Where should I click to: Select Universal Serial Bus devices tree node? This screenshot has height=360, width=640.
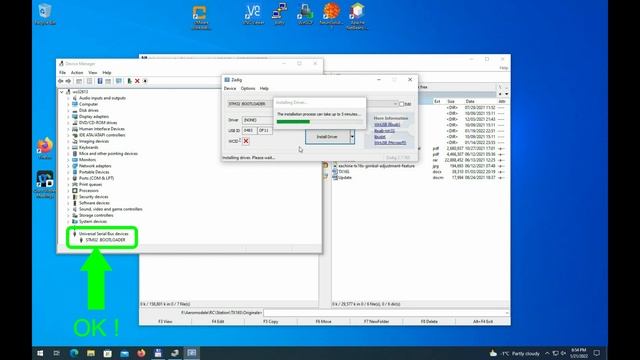point(103,234)
